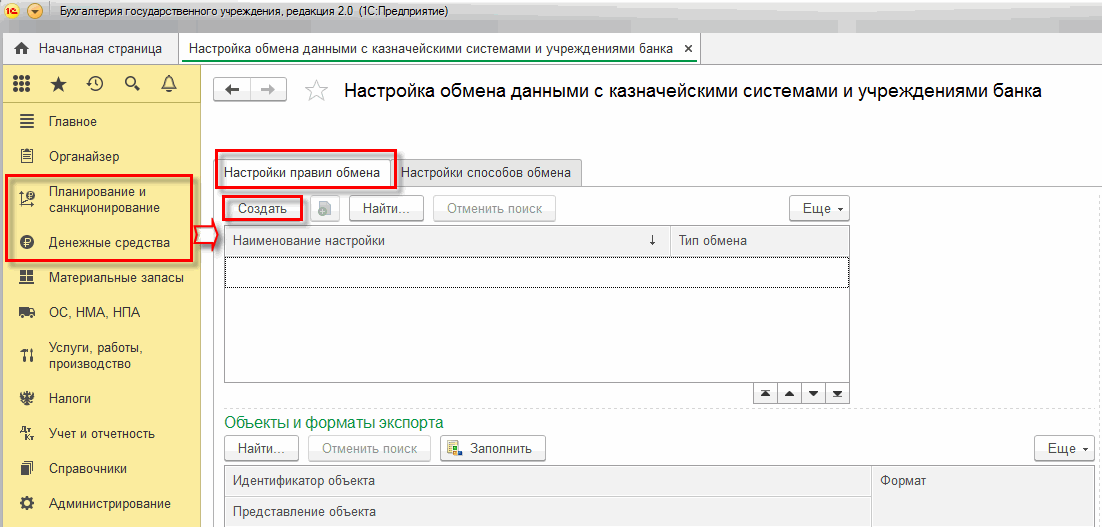
Task: Open the History clock icon
Action: tap(95, 84)
